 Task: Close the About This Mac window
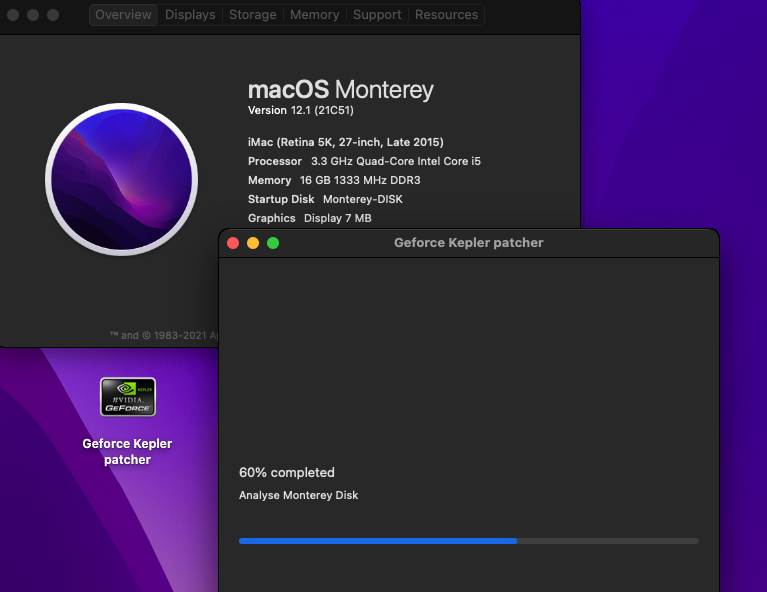click(13, 15)
